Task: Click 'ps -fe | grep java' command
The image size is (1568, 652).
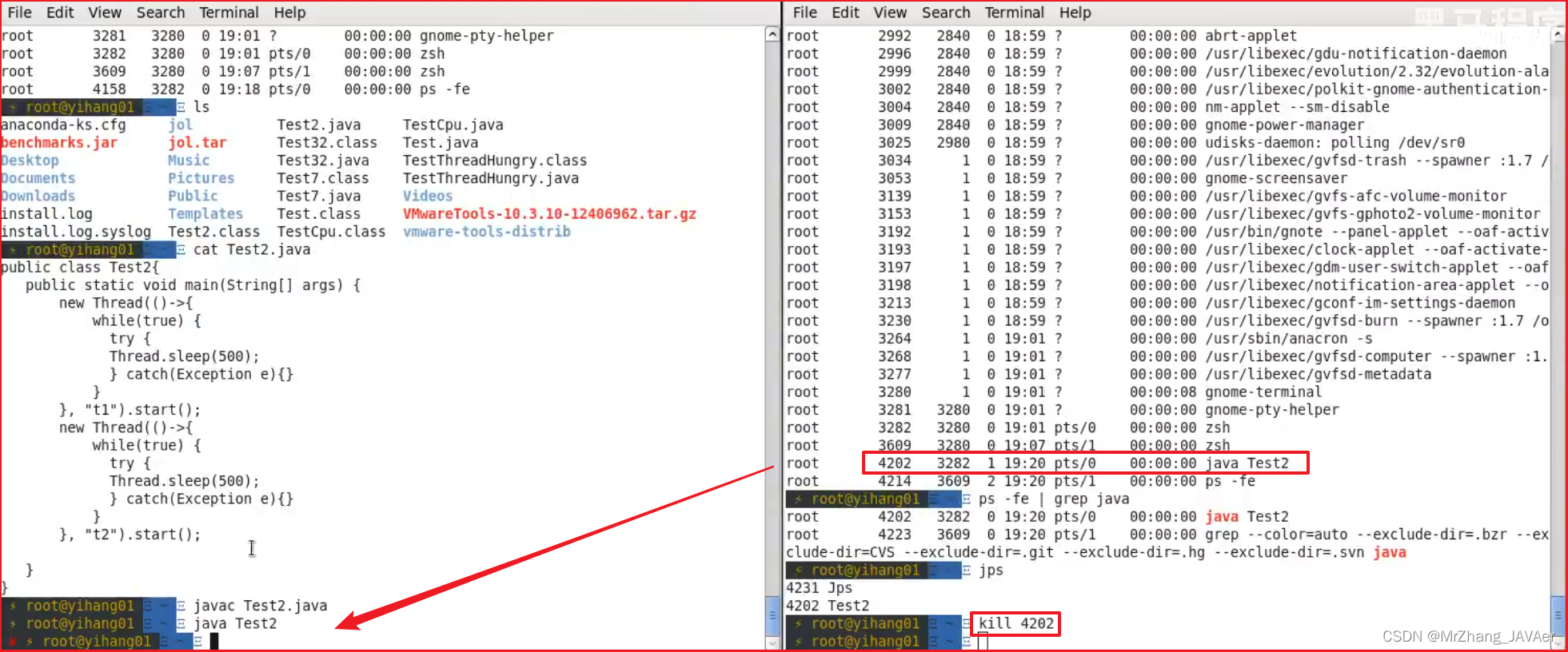Action: click(1054, 499)
